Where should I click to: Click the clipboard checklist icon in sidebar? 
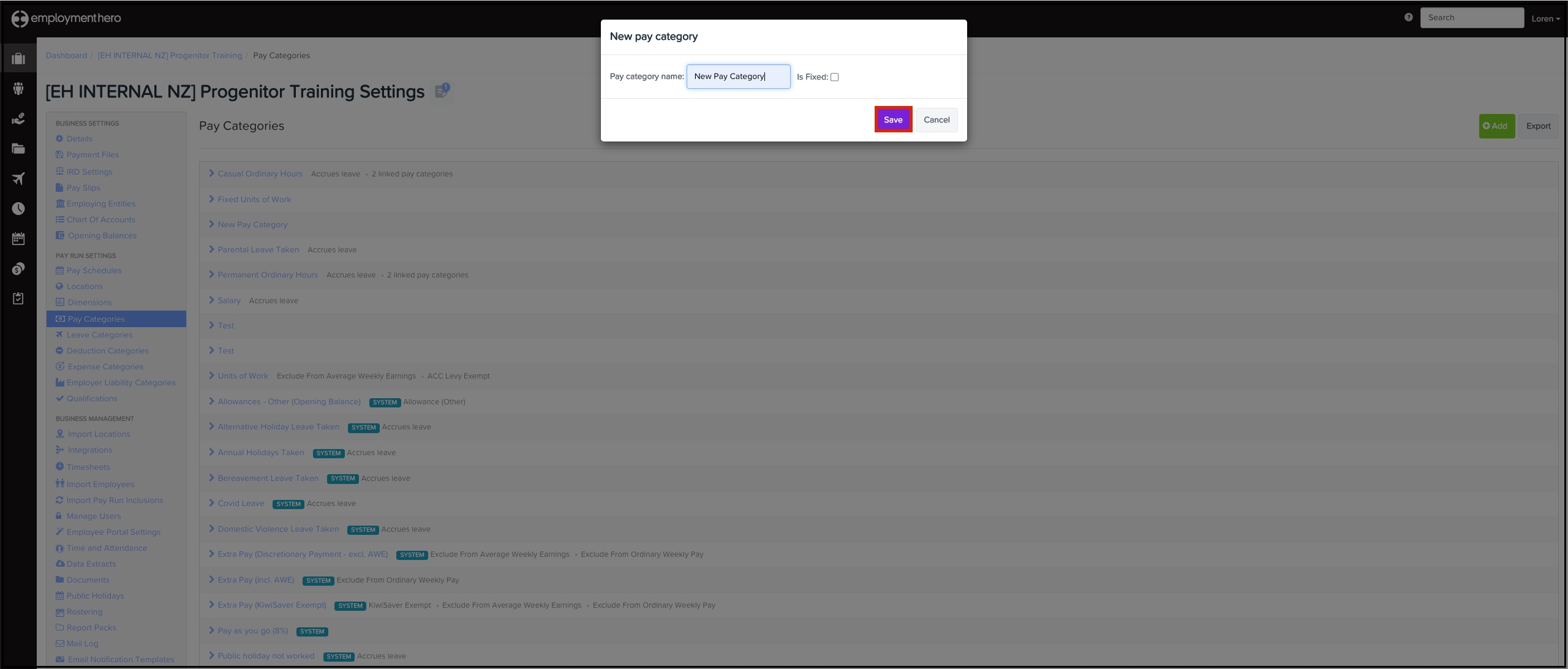[18, 298]
